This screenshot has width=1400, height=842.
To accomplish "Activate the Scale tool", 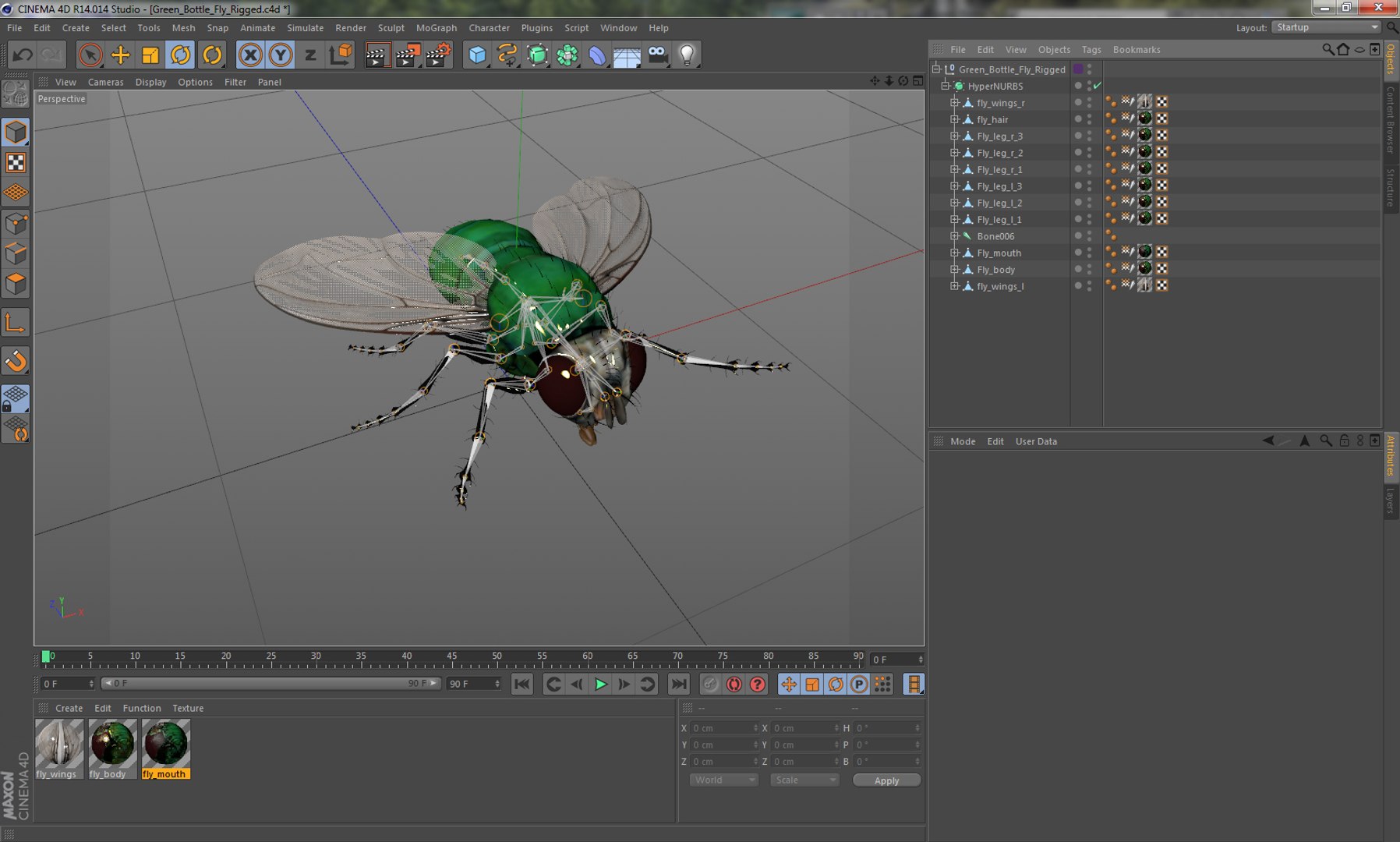I will [150, 55].
